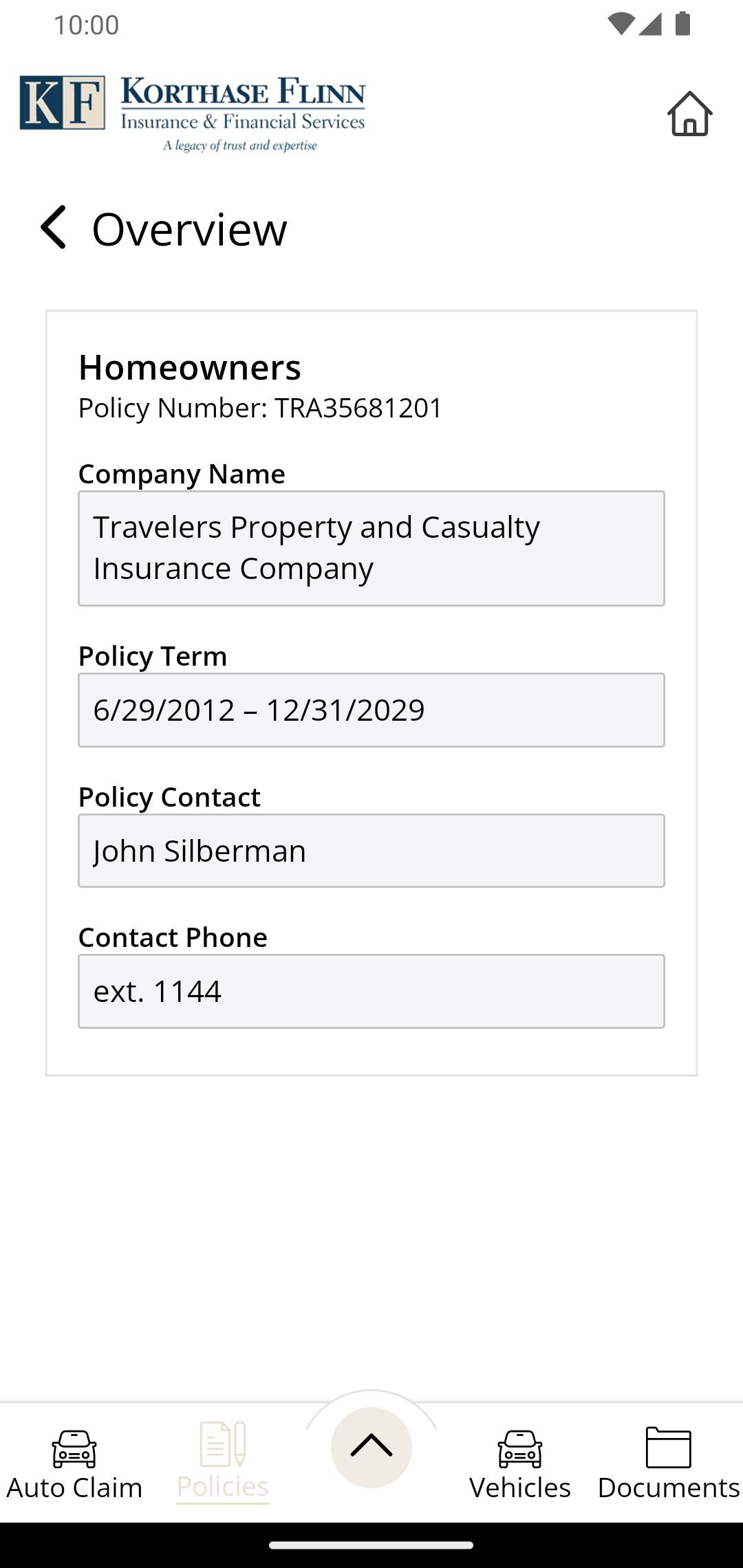
Task: Tap the Policy Term date field
Action: coord(371,710)
